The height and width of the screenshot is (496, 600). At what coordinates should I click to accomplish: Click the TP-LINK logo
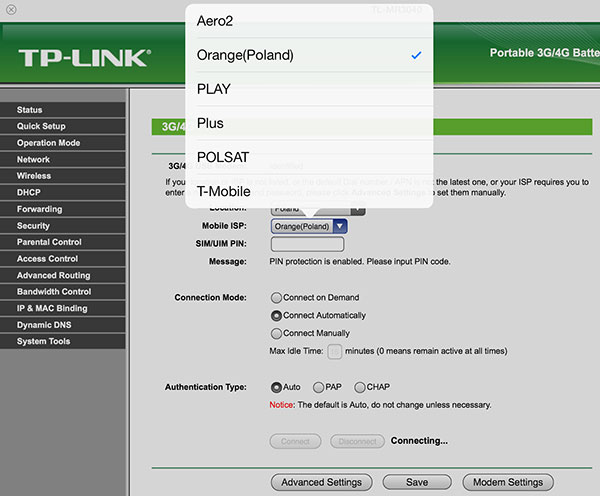85,58
